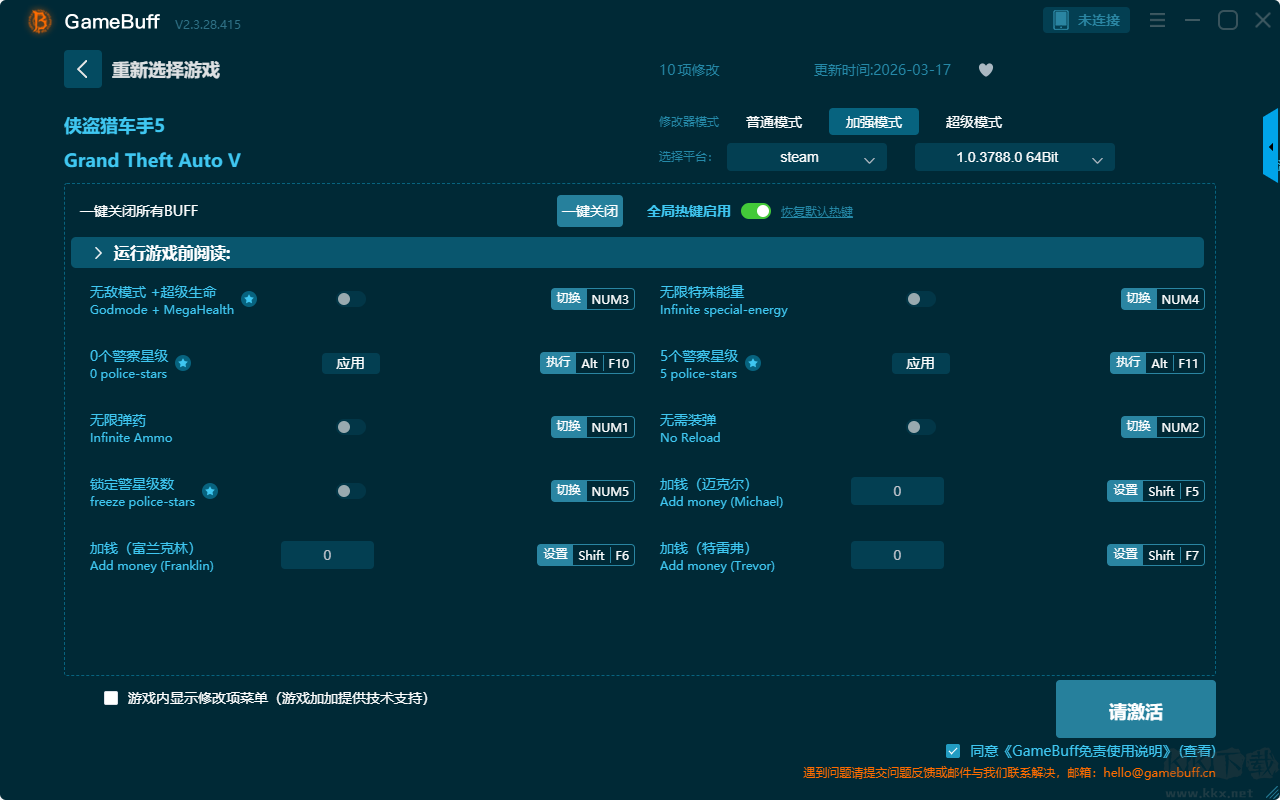Turn off 全局热键启用 global hotkey switch
Viewport: 1280px width, 800px height.
tap(756, 211)
